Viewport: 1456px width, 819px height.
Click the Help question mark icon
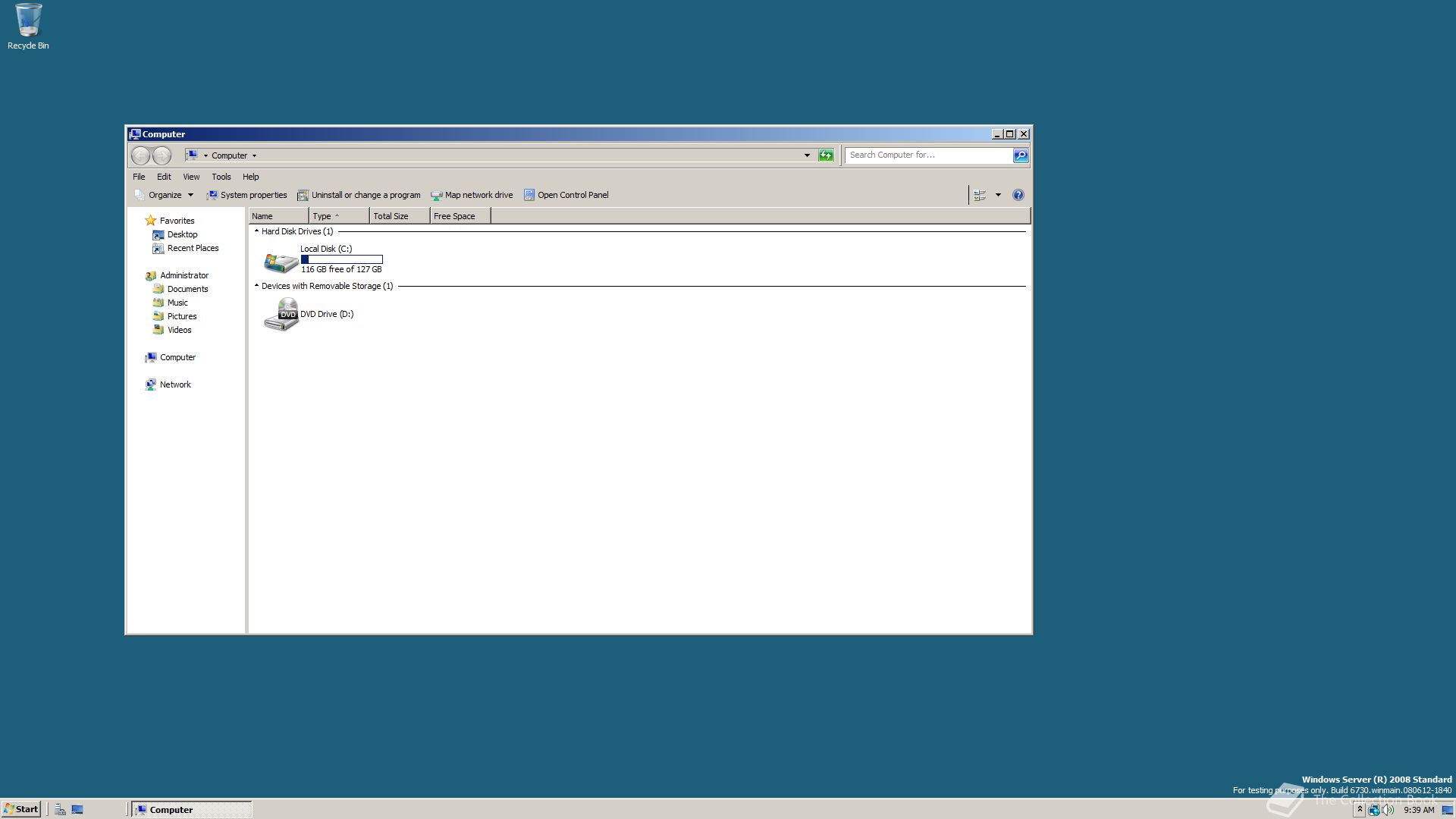point(1018,195)
